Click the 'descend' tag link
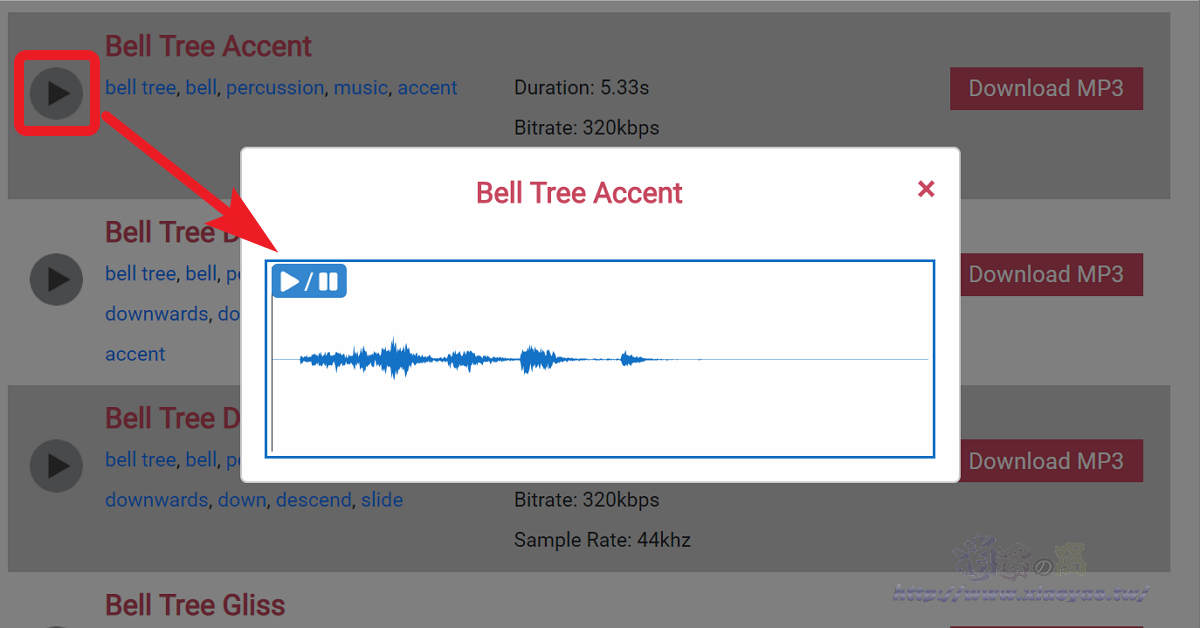Image resolution: width=1200 pixels, height=628 pixels. (x=314, y=500)
